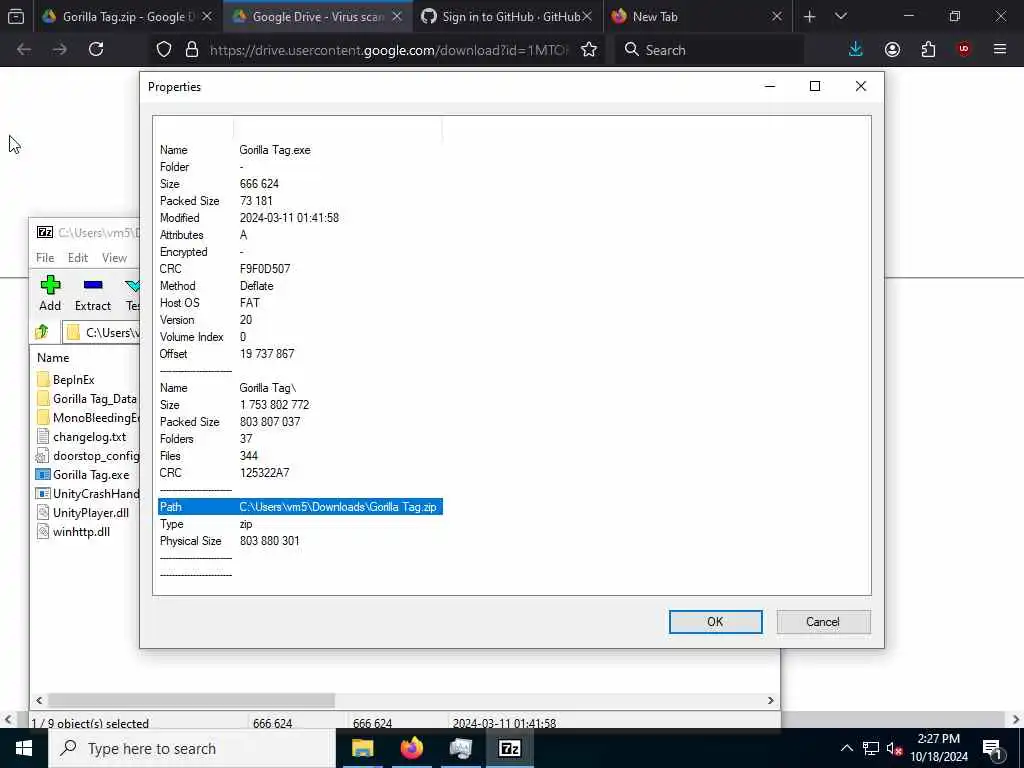Close the Google Drive Virus scan tab

pyautogui.click(x=396, y=17)
